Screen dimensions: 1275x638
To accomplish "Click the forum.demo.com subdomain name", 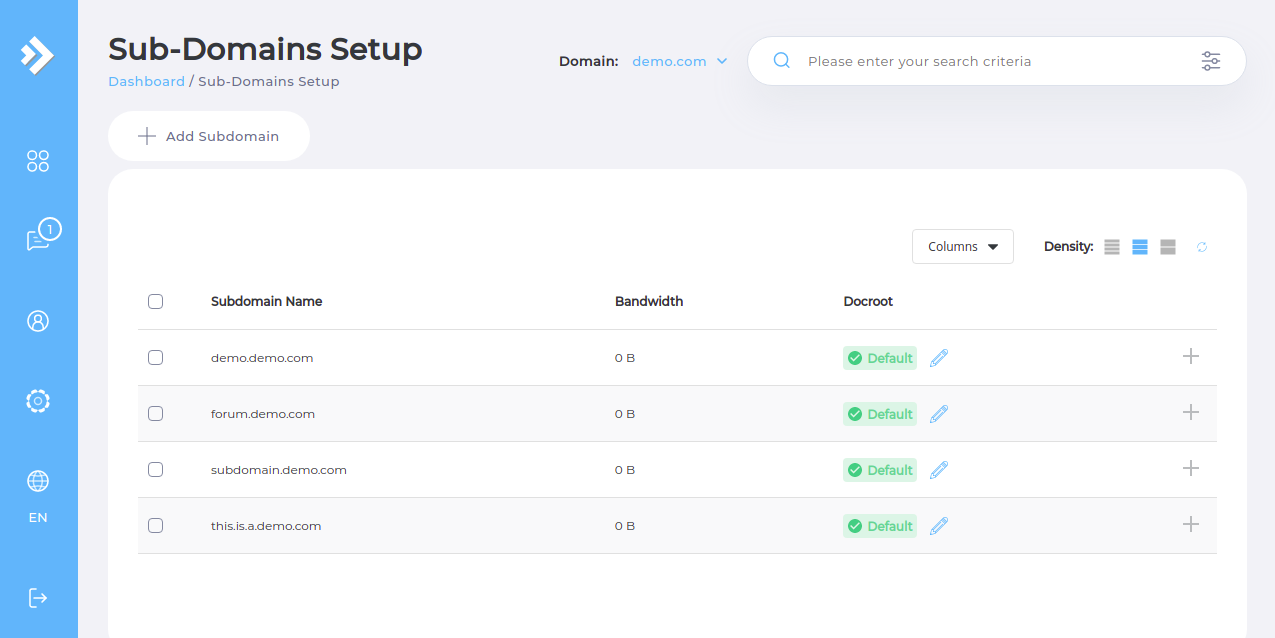I will [x=263, y=414].
